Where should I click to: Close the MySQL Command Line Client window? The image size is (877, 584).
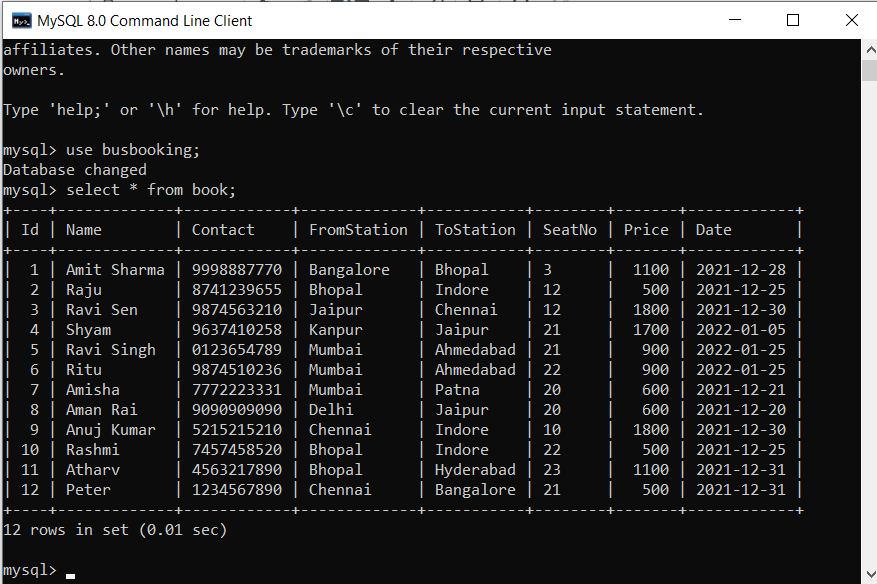coord(849,20)
